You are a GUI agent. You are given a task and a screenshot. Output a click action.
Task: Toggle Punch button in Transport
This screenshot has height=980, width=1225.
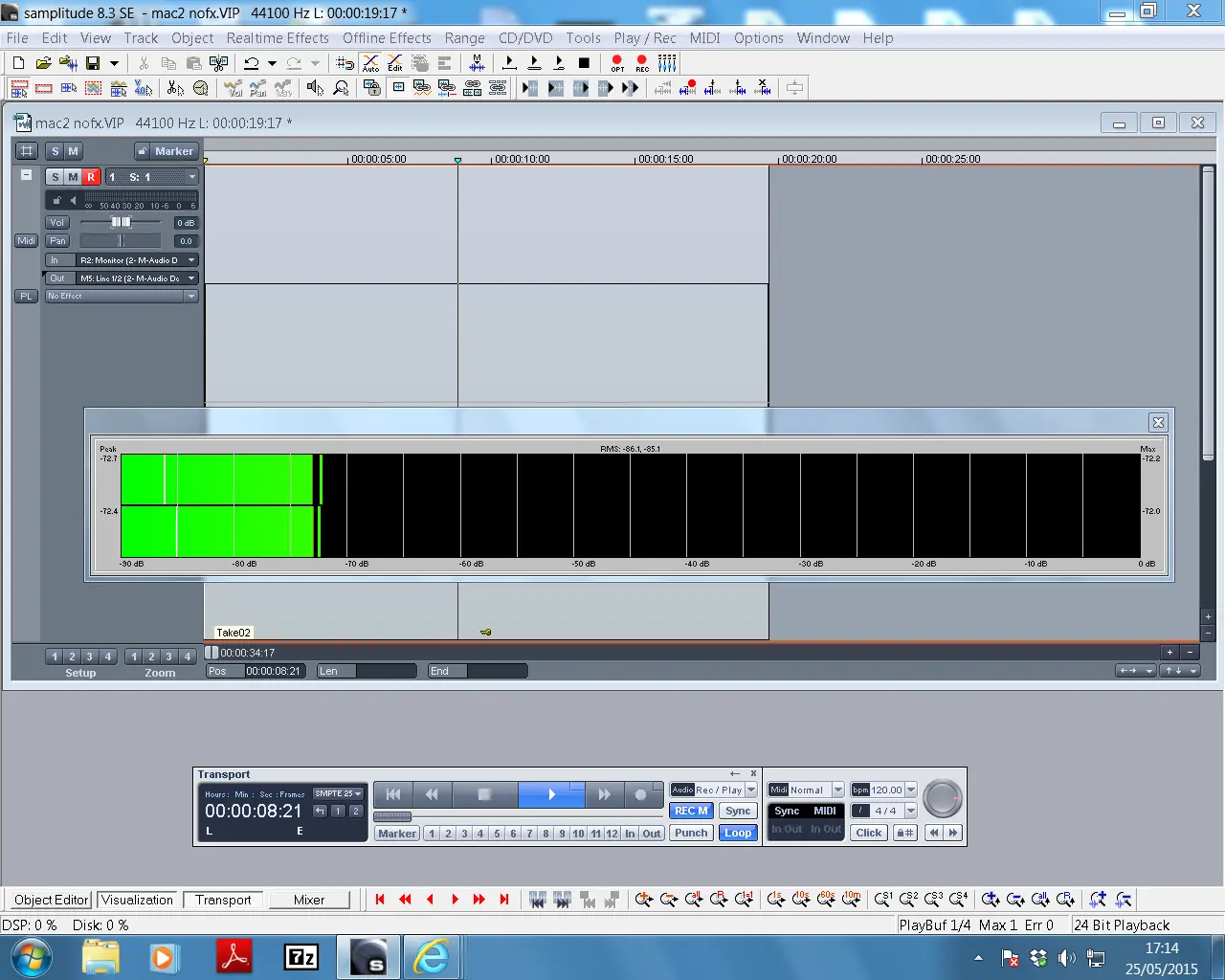click(691, 834)
